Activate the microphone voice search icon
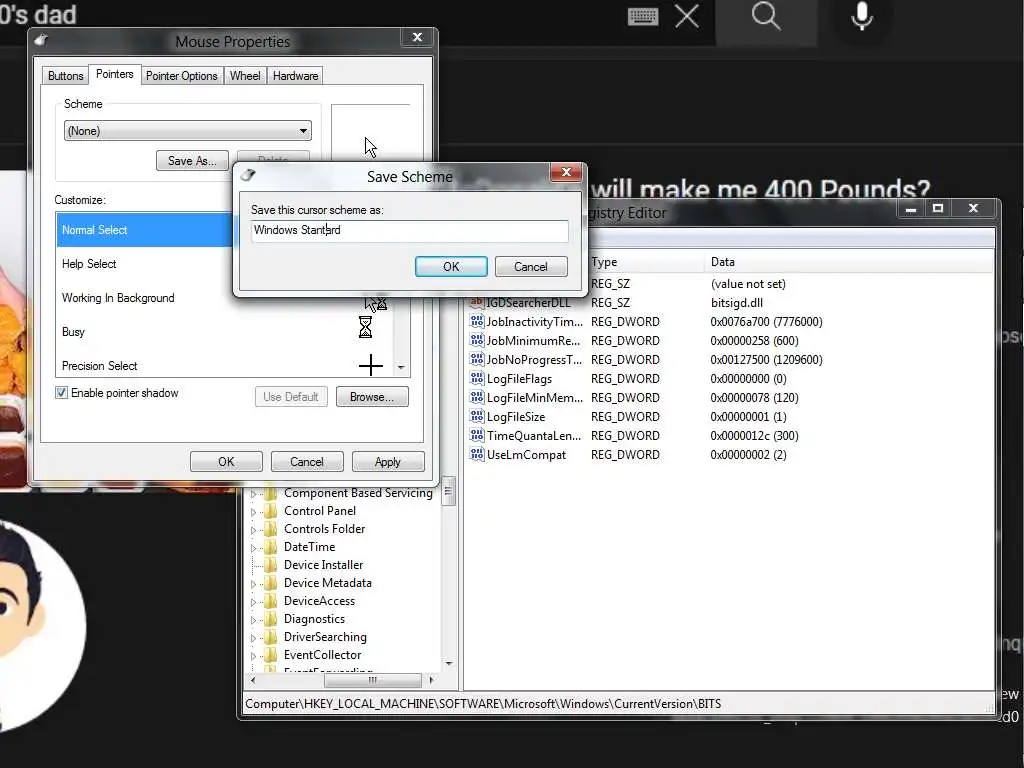This screenshot has height=768, width=1024. click(862, 16)
